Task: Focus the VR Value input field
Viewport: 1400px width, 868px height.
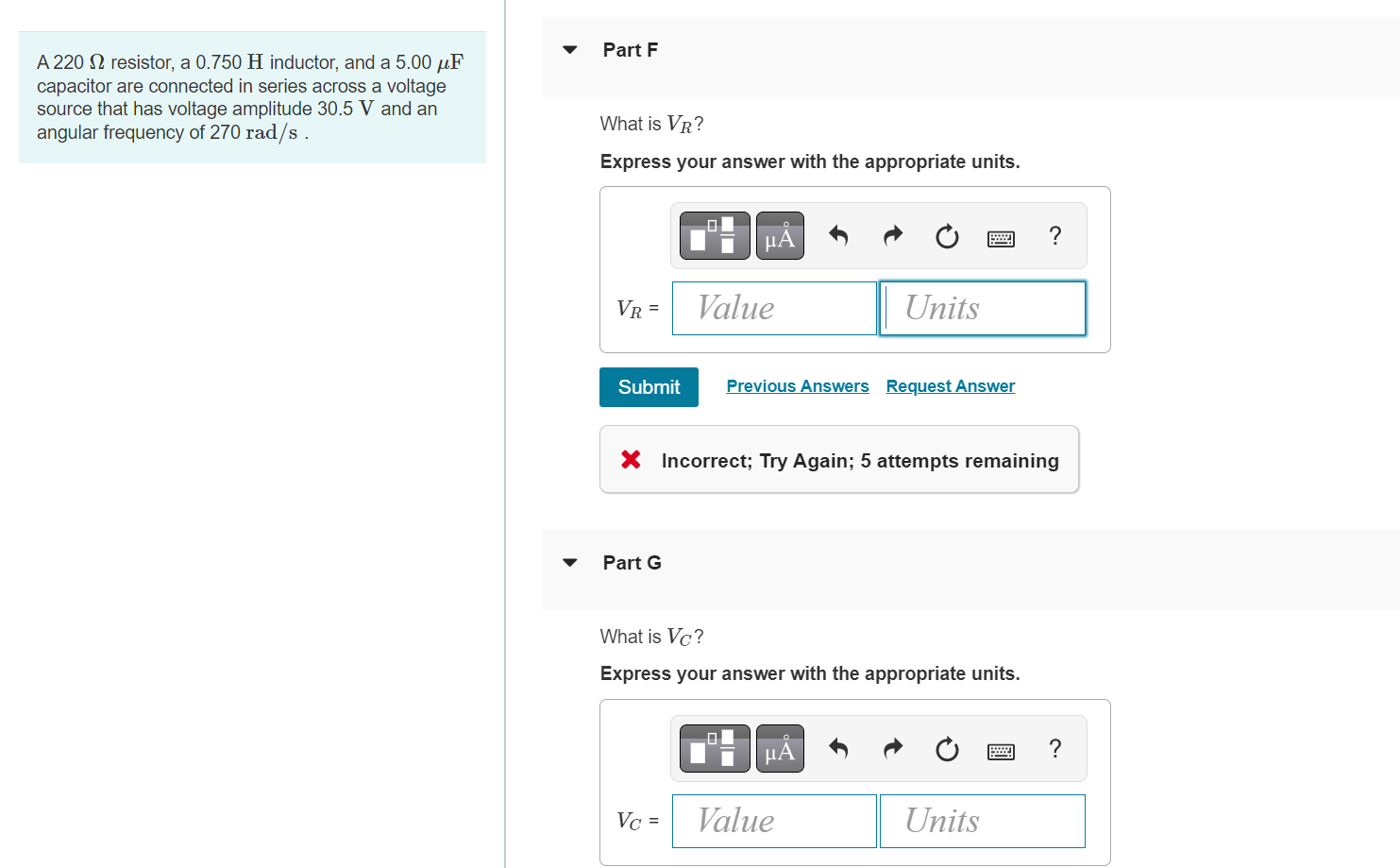Action: [x=774, y=308]
